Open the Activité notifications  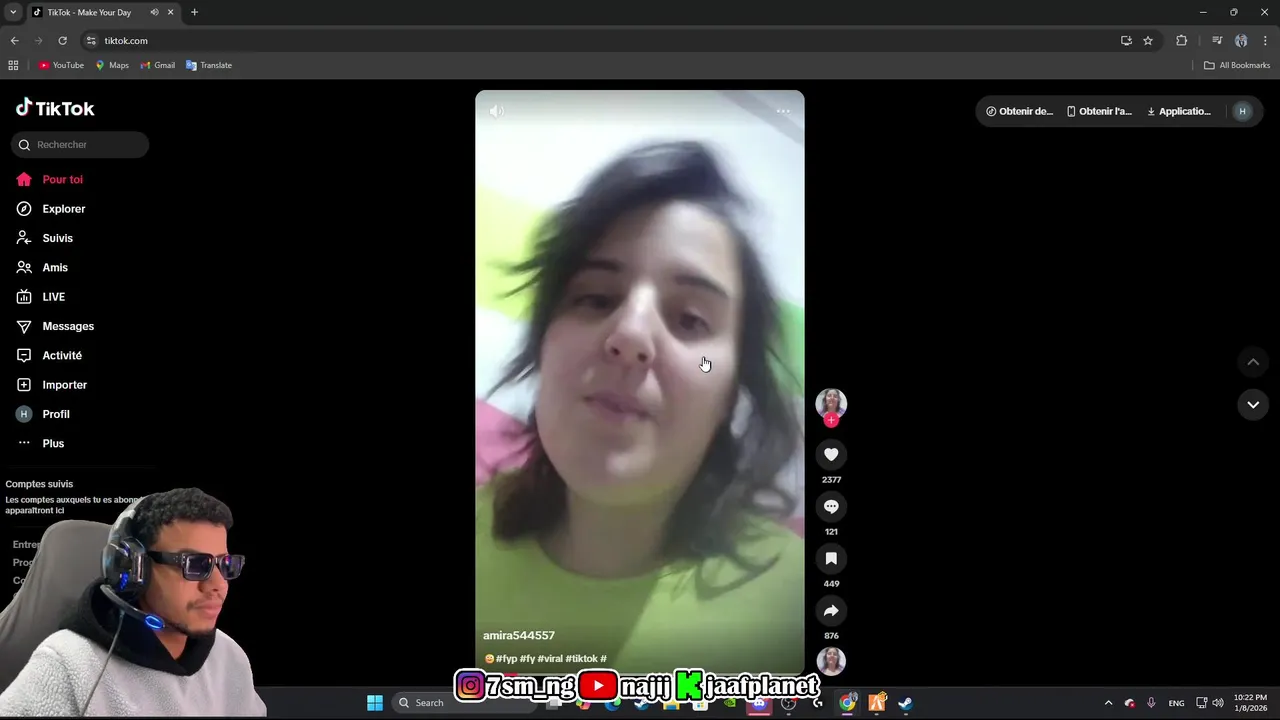tap(49, 356)
